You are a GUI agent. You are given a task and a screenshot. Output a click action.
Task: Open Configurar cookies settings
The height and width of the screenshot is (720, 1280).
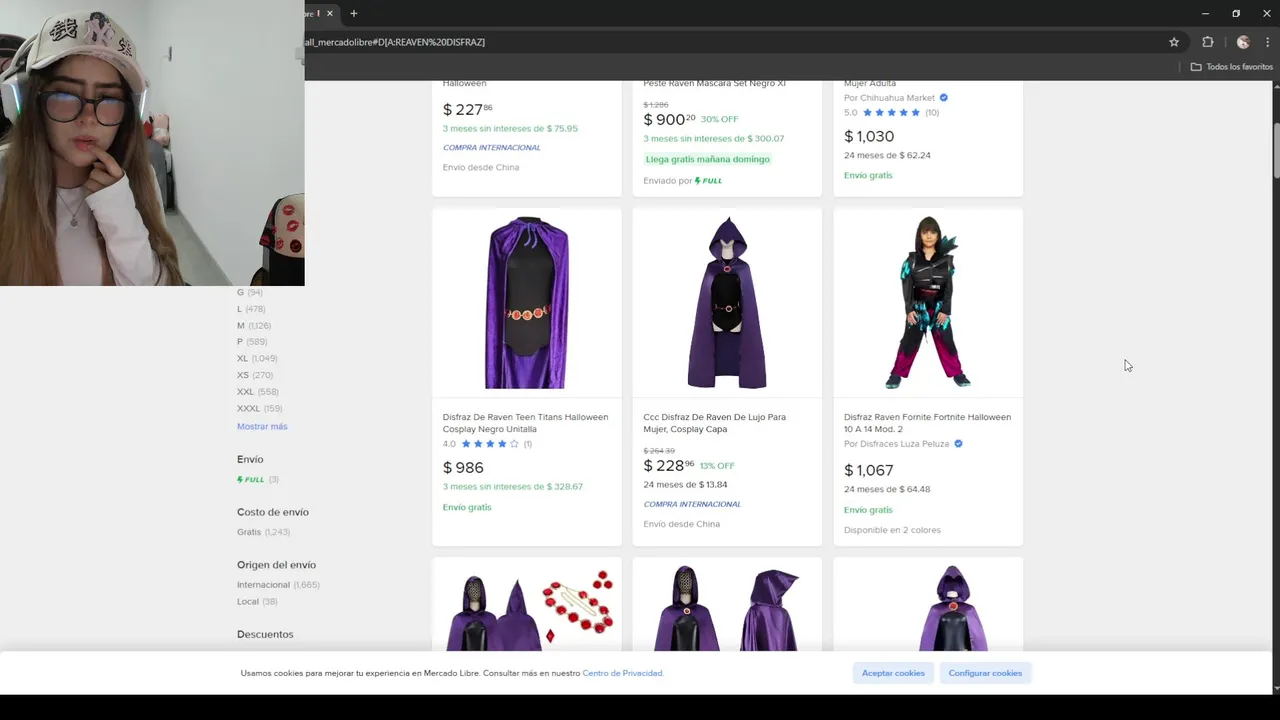(x=985, y=673)
